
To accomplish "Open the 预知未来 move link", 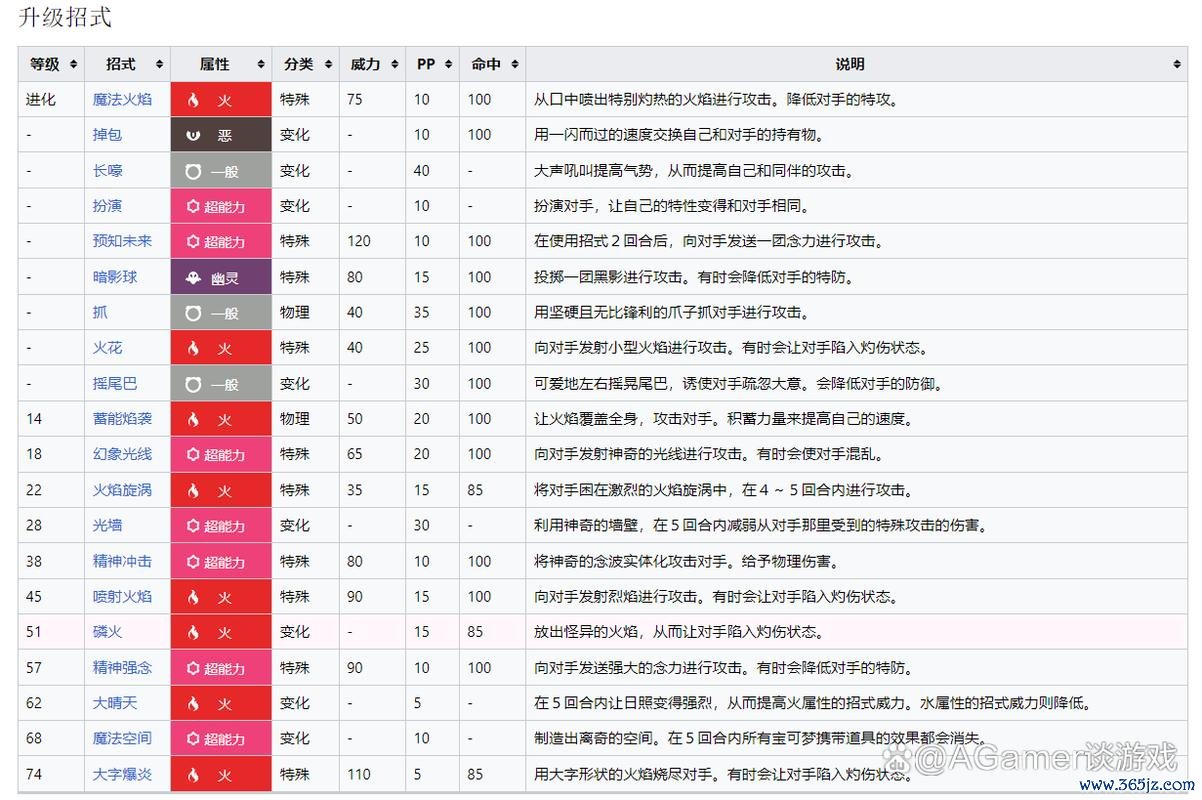I will tap(122, 241).
